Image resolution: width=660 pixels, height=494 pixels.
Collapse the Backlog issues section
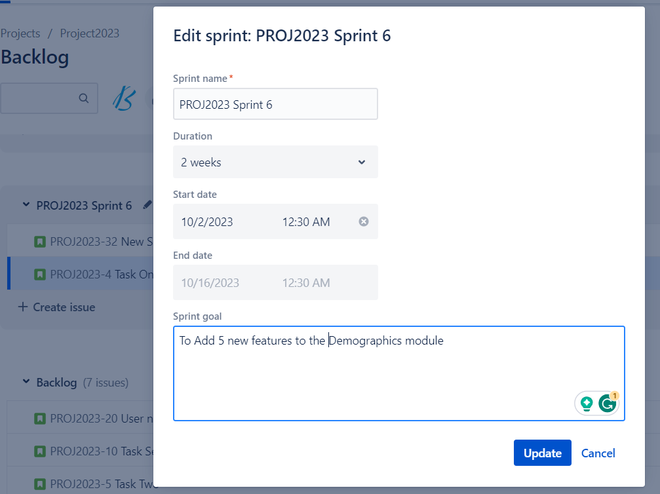click(26, 382)
